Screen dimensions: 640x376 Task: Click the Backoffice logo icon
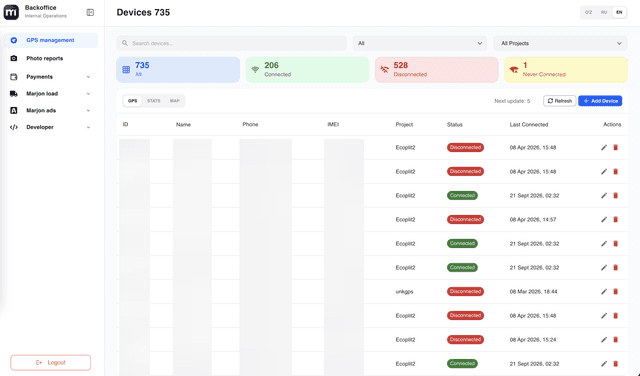click(x=11, y=12)
